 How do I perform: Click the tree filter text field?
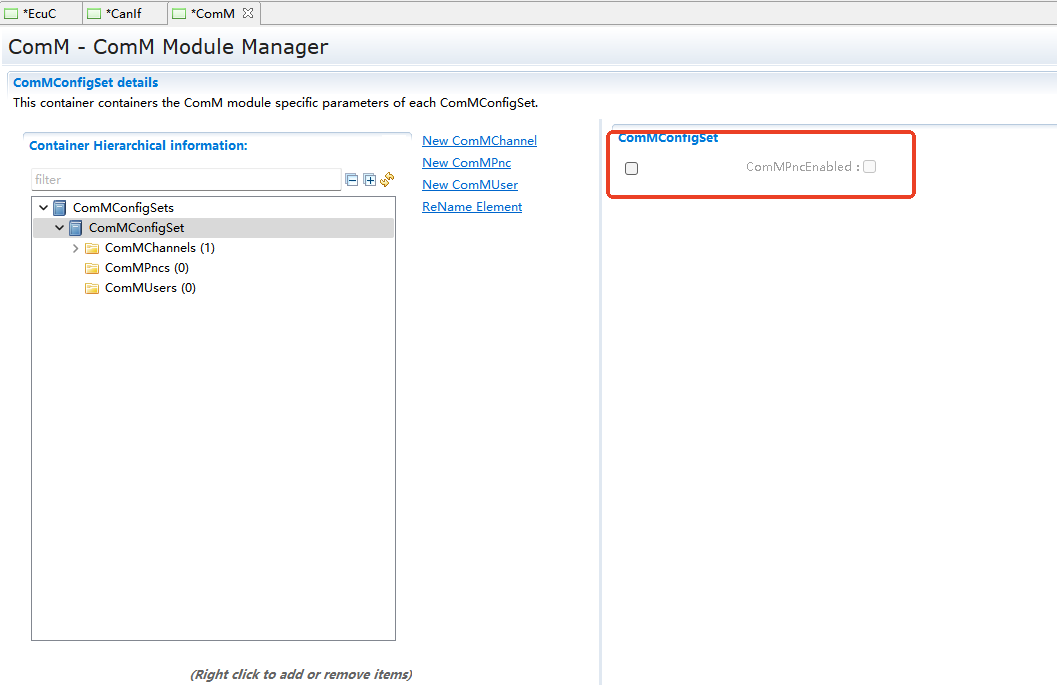185,180
